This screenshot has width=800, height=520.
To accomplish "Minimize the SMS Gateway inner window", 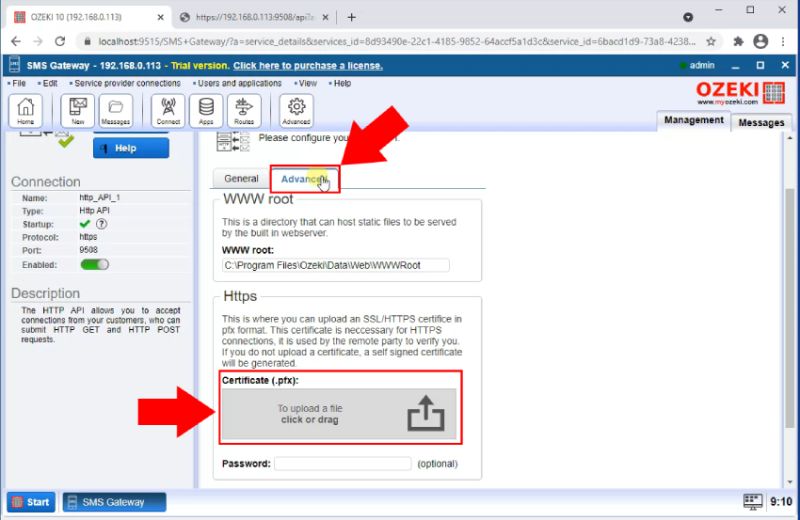I will pos(735,66).
